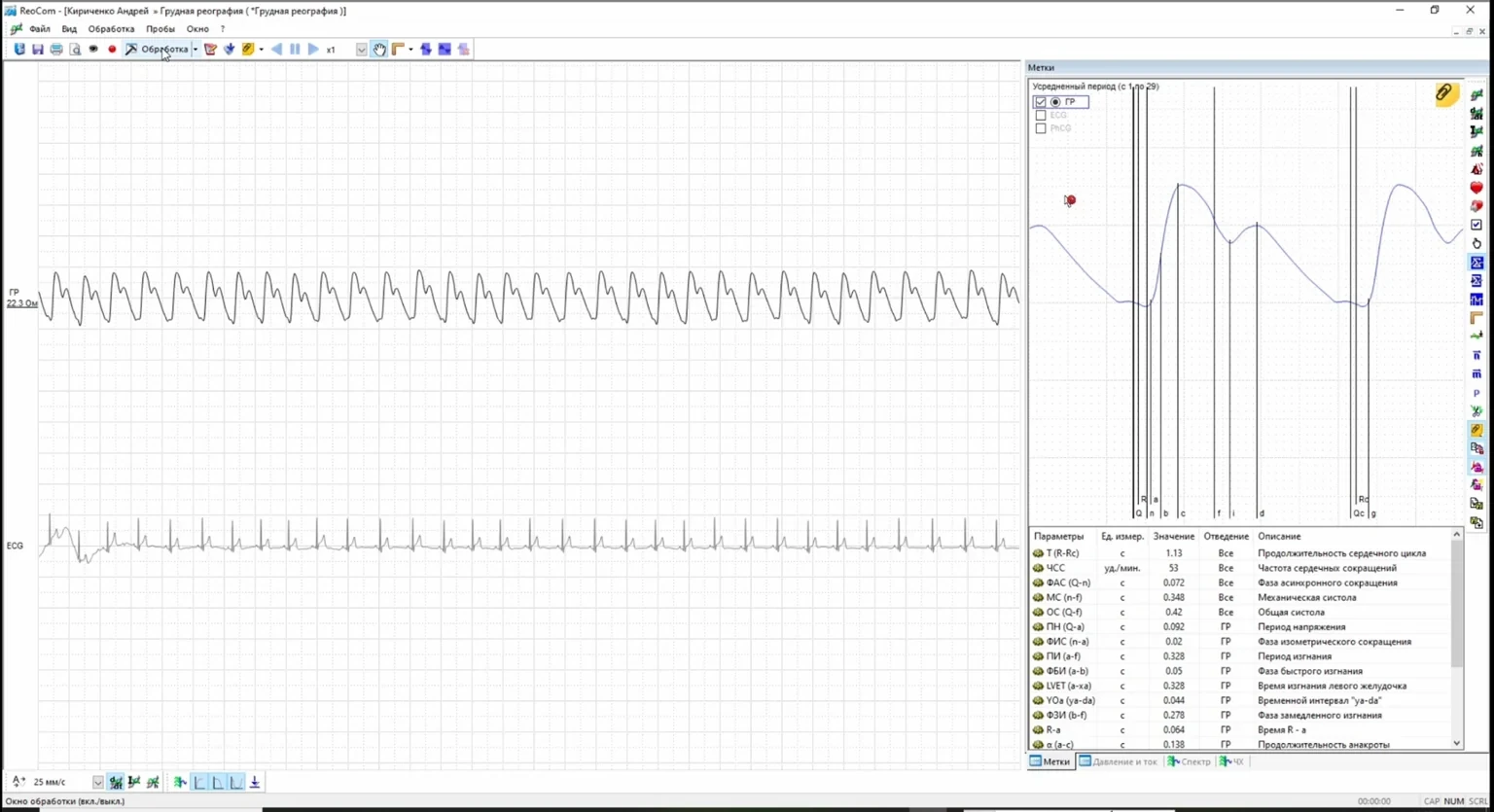Click the Описание column header
This screenshot has width=1494, height=812.
[1279, 536]
